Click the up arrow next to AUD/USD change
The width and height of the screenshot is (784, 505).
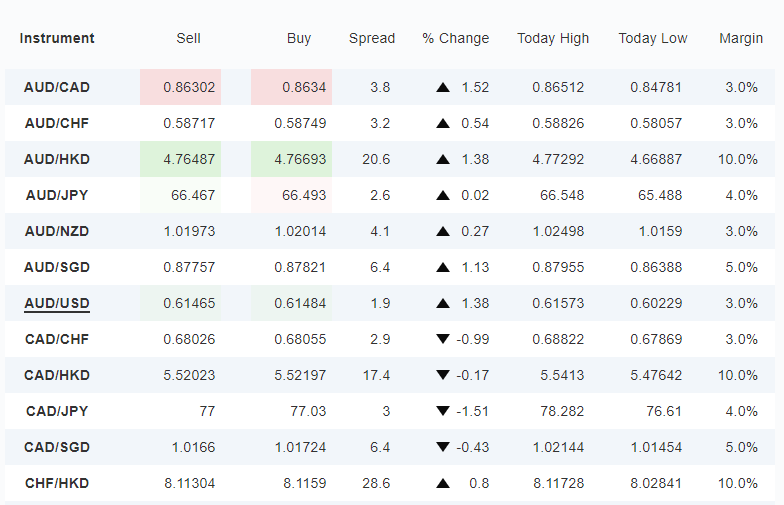point(442,304)
